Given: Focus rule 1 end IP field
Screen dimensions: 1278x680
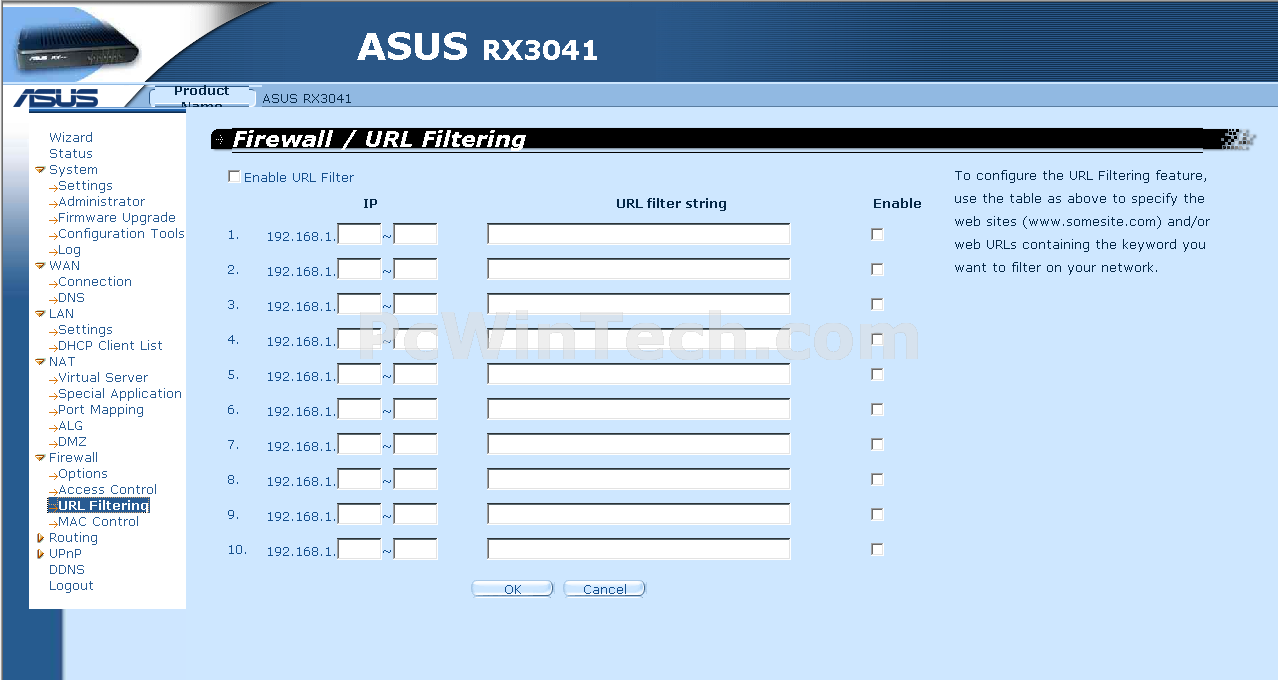Looking at the screenshot, I should pyautogui.click(x=416, y=234).
